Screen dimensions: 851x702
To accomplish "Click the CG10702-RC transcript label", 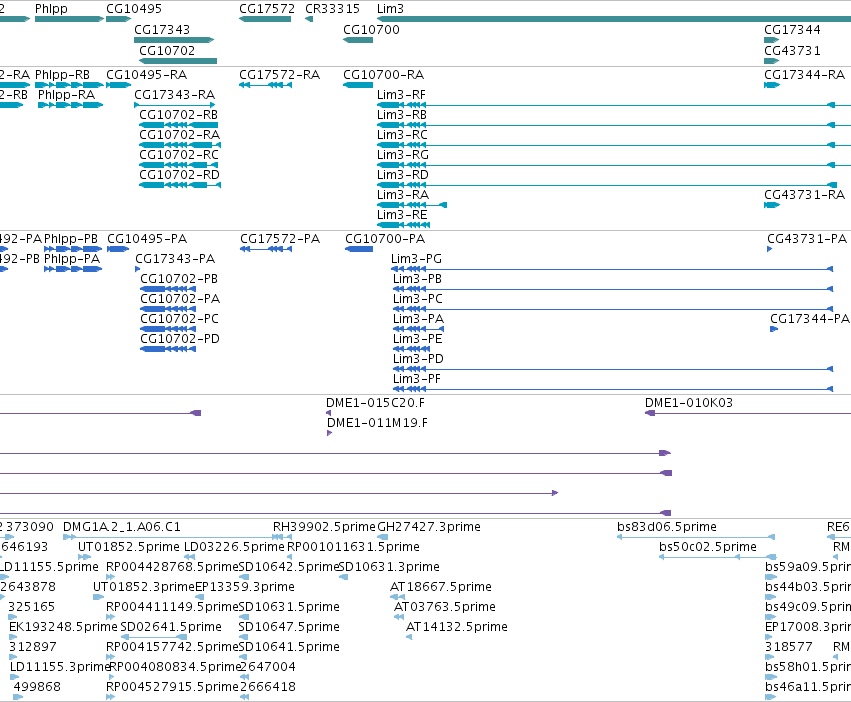I will pos(179,155).
